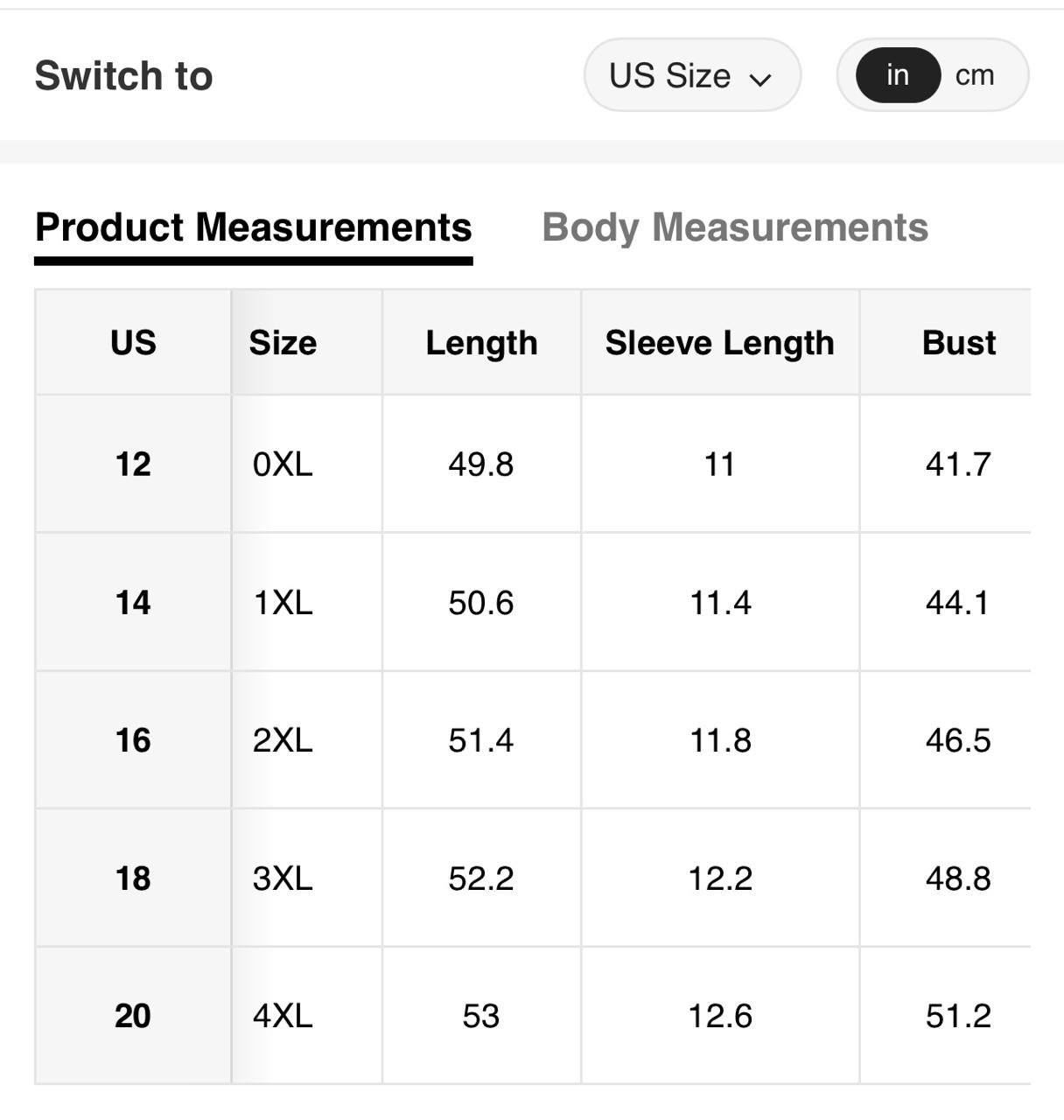Viewport: 1064px width, 1120px height.
Task: Select the Product Measurements tab
Action: pyautogui.click(x=253, y=227)
